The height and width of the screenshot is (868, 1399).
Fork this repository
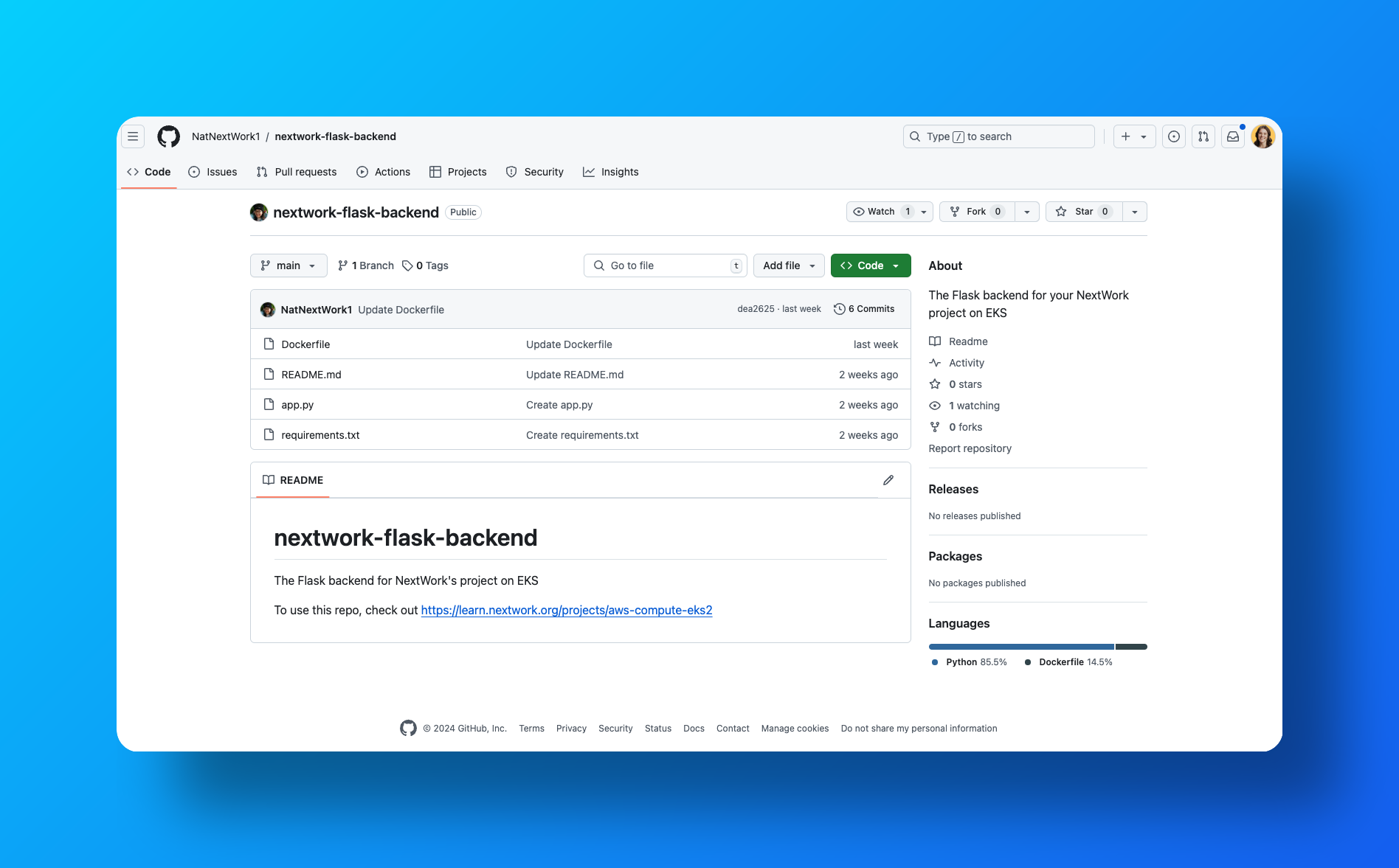(x=977, y=212)
